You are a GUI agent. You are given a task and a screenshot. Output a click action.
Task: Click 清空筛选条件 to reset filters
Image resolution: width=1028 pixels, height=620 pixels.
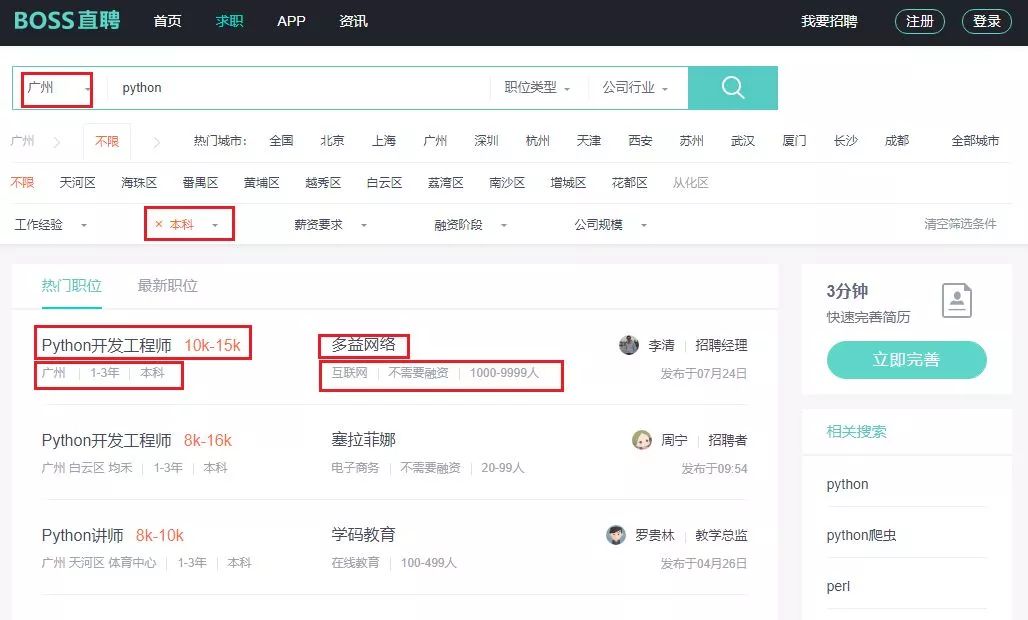click(960, 224)
